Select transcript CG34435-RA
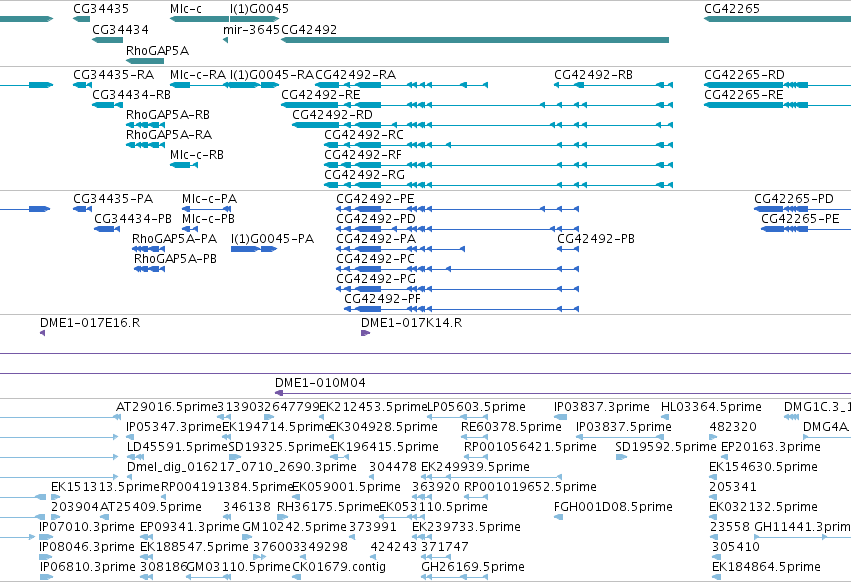The width and height of the screenshot is (851, 582). click(x=82, y=85)
